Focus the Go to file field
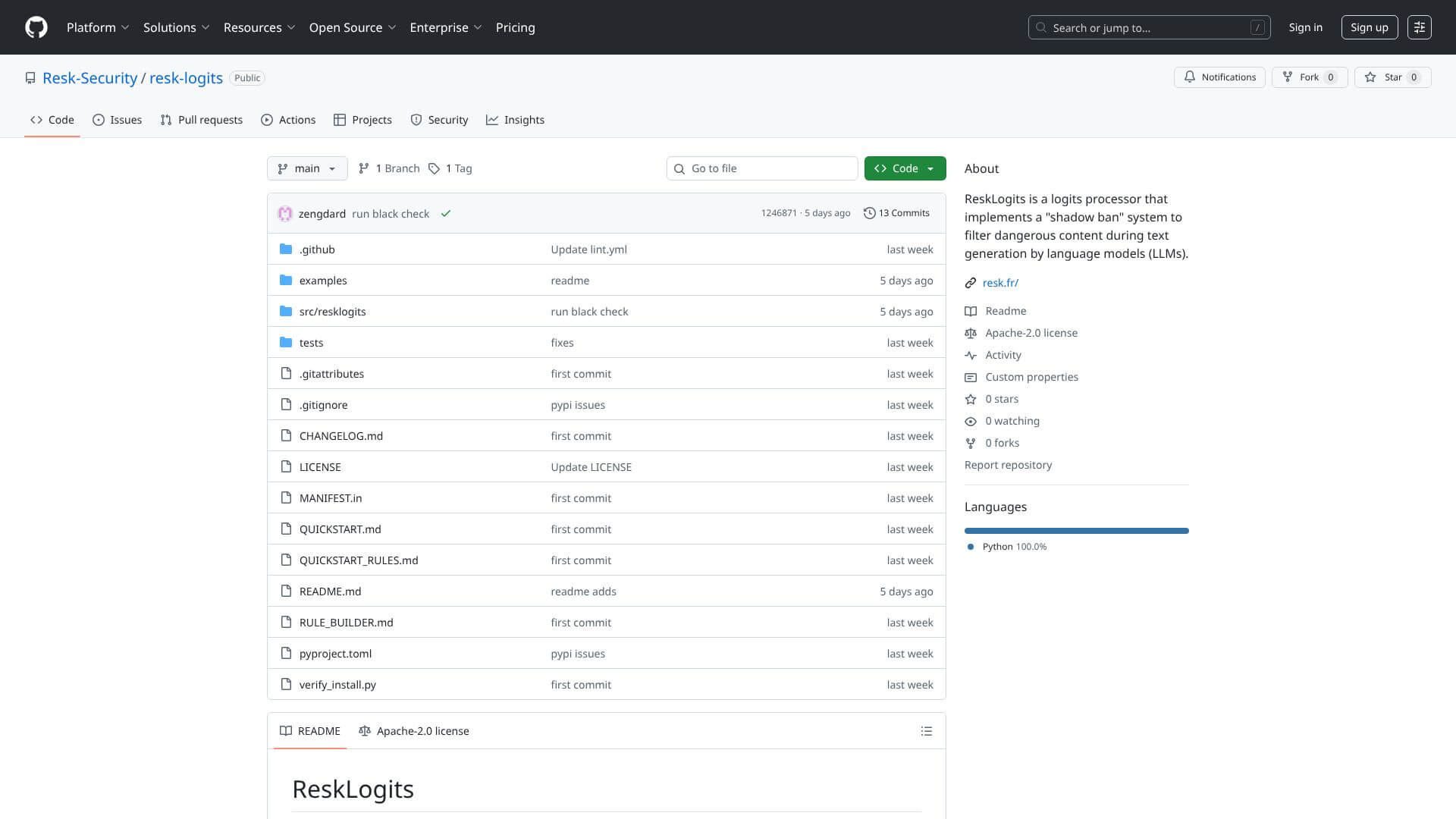The image size is (1456, 819). 762,168
